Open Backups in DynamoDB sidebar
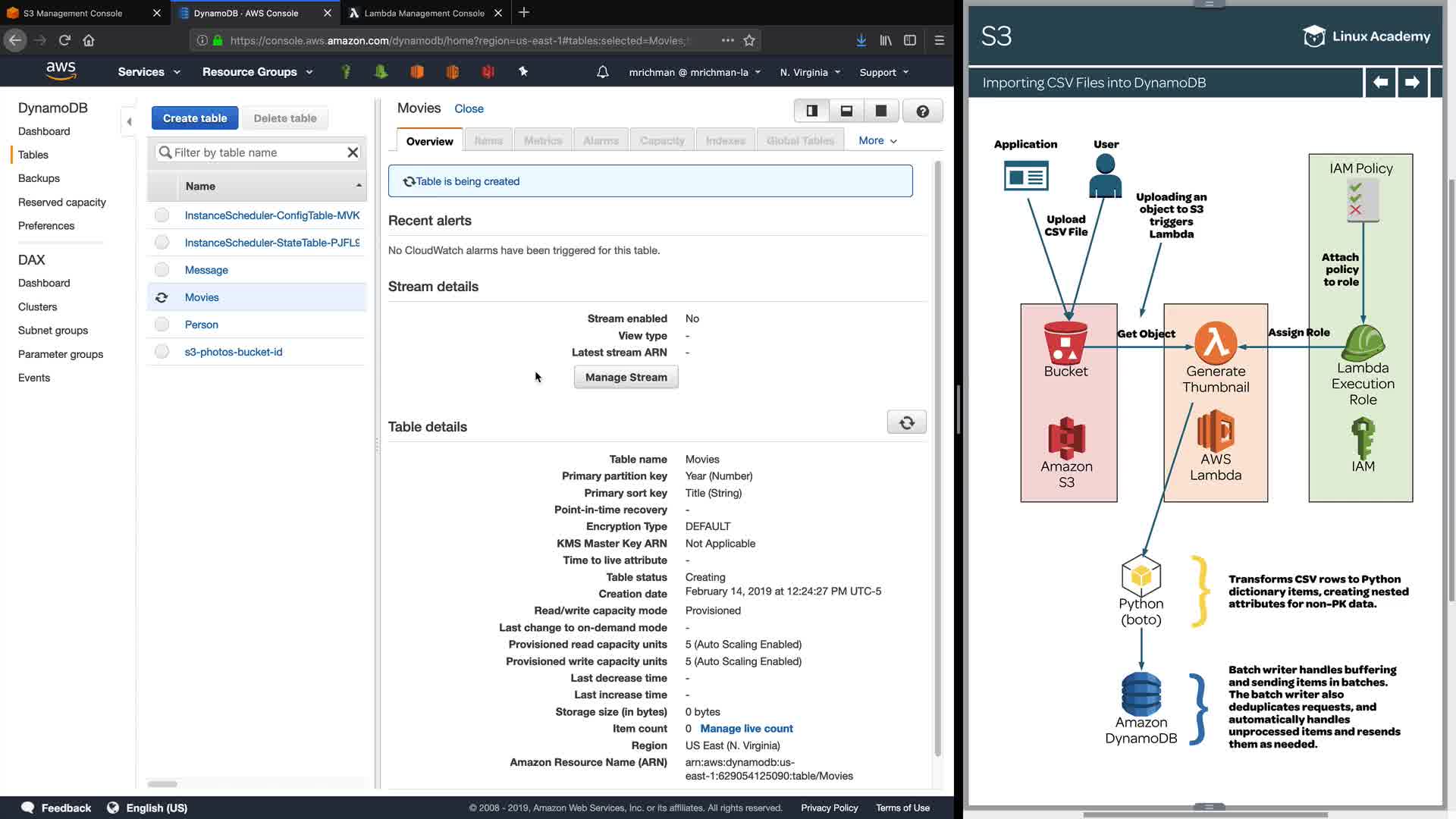Viewport: 1456px width, 819px height. pos(39,178)
